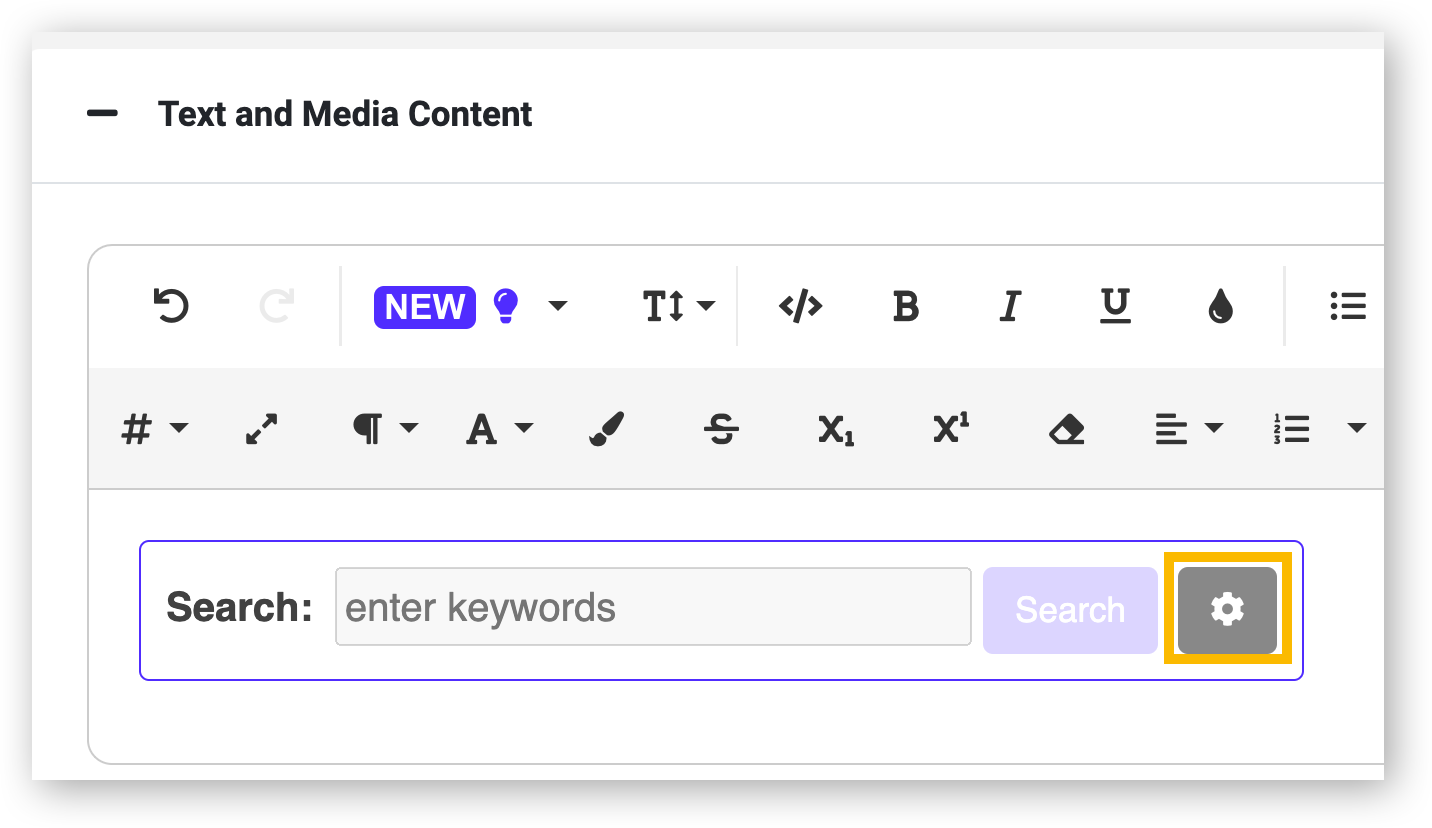Click the eraser clear formatting icon
Viewport: 1432px width, 828px height.
click(x=1066, y=430)
